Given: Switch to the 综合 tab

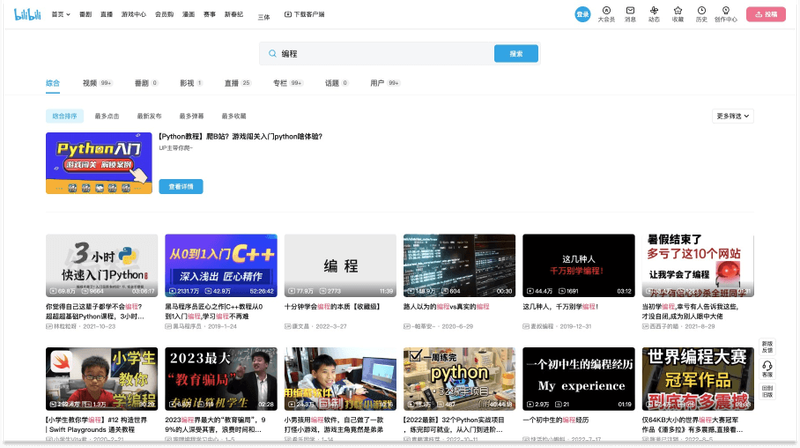Looking at the screenshot, I should pos(53,83).
